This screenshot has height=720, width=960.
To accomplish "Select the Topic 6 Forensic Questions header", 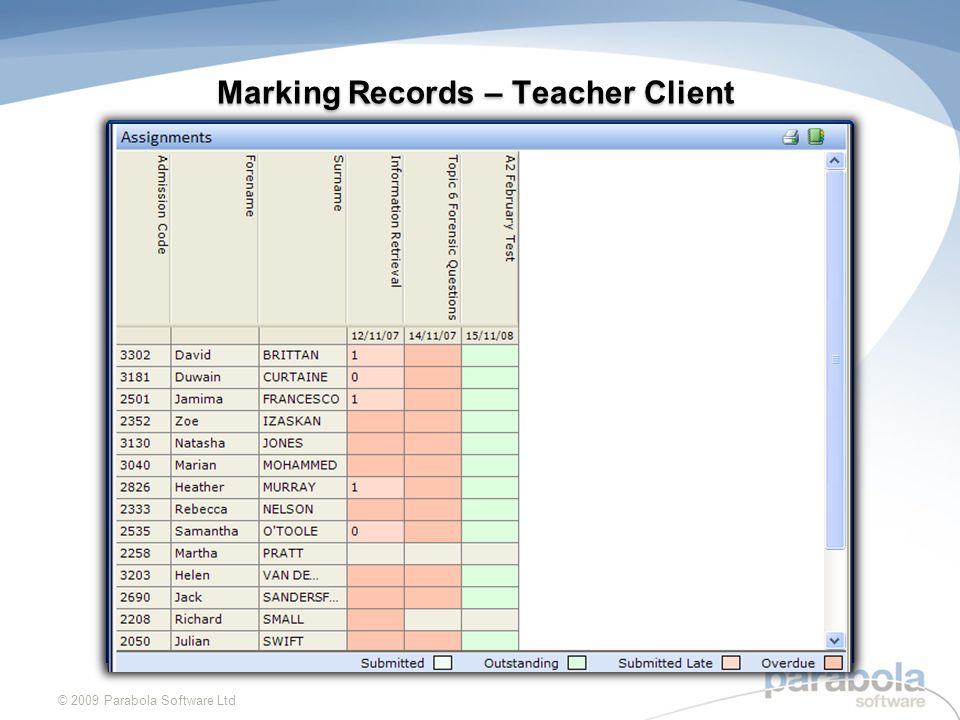I will 433,238.
